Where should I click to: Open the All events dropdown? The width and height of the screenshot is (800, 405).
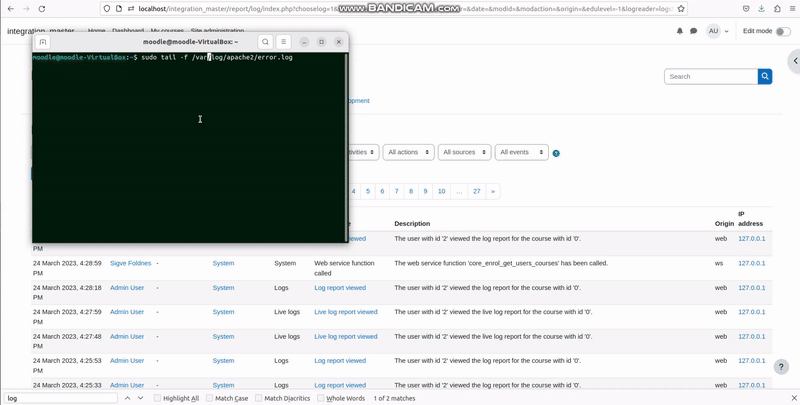[x=521, y=152]
